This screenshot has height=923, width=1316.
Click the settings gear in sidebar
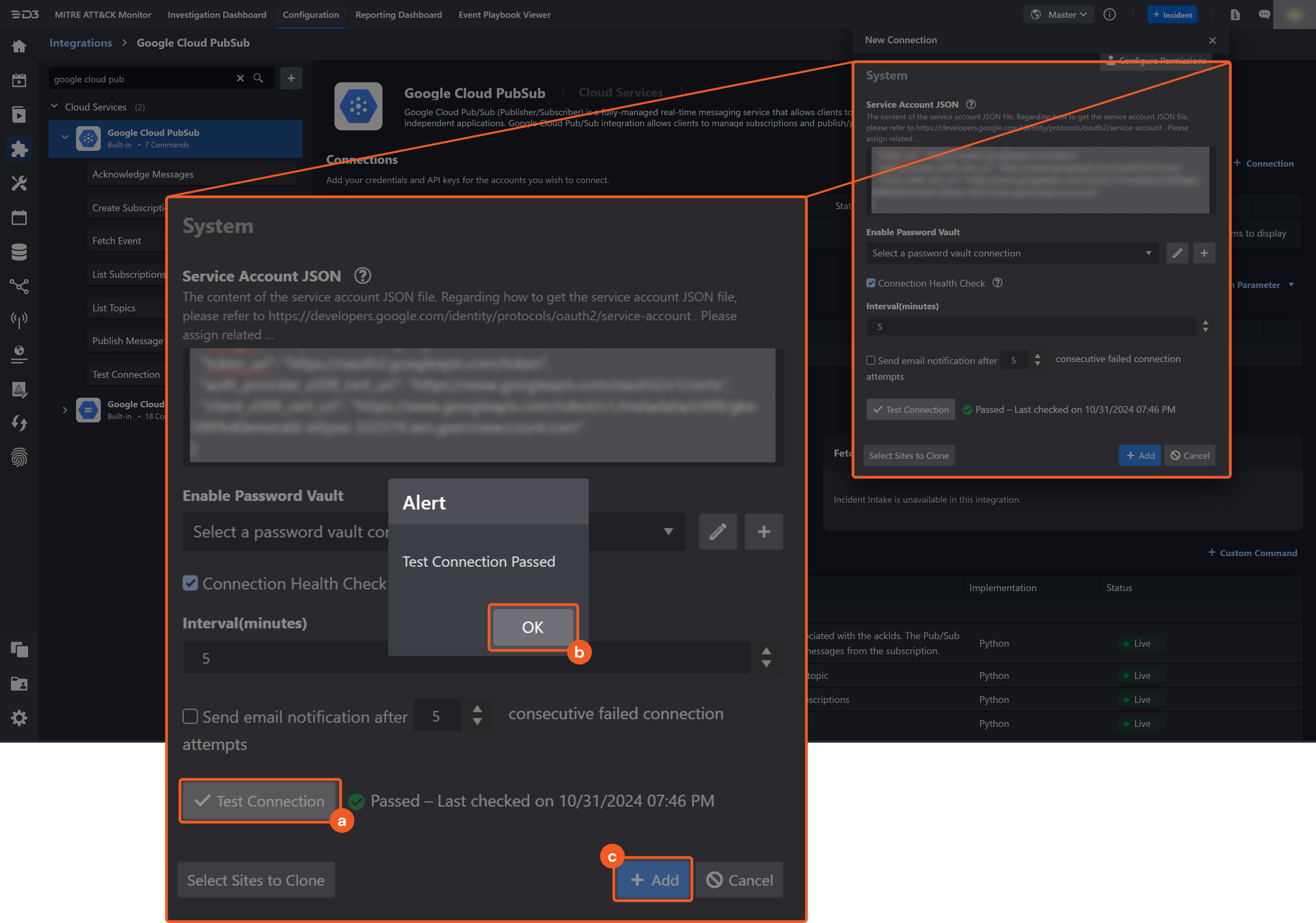click(19, 718)
